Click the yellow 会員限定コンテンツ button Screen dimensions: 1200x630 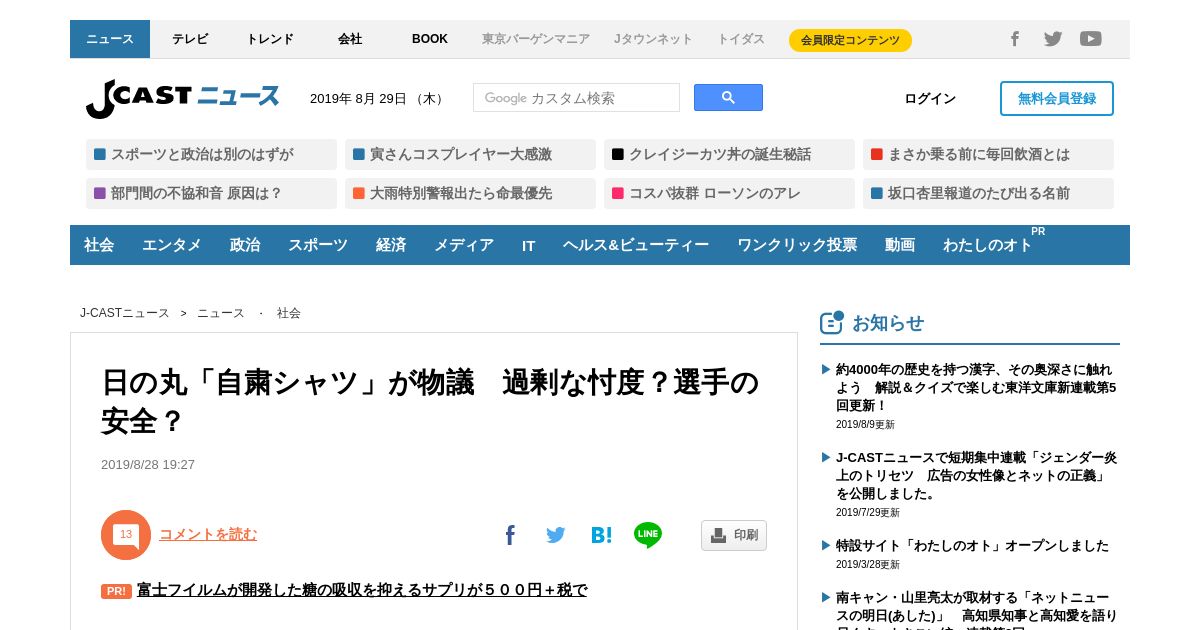[x=850, y=40]
